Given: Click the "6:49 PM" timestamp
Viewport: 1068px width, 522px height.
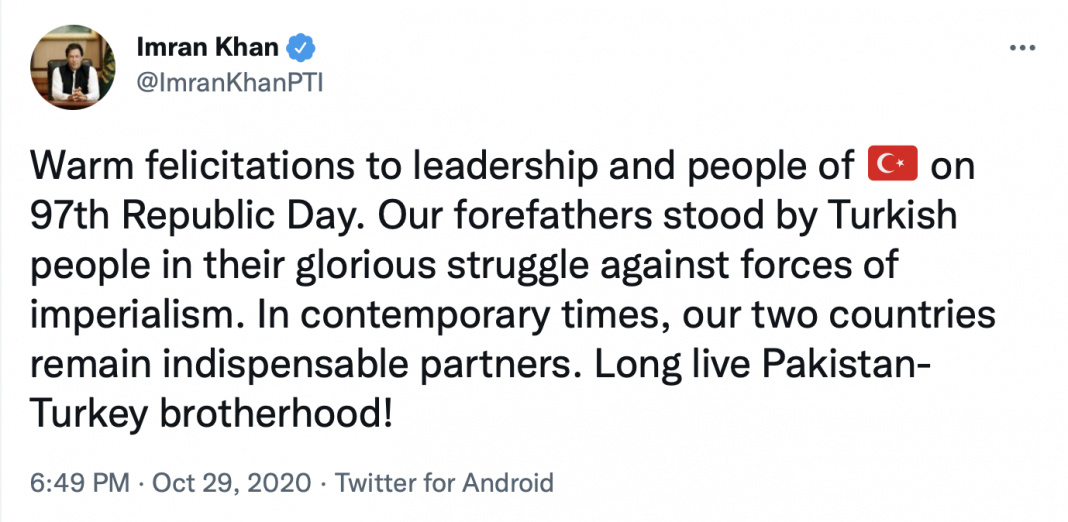Looking at the screenshot, I should (x=80, y=483).
